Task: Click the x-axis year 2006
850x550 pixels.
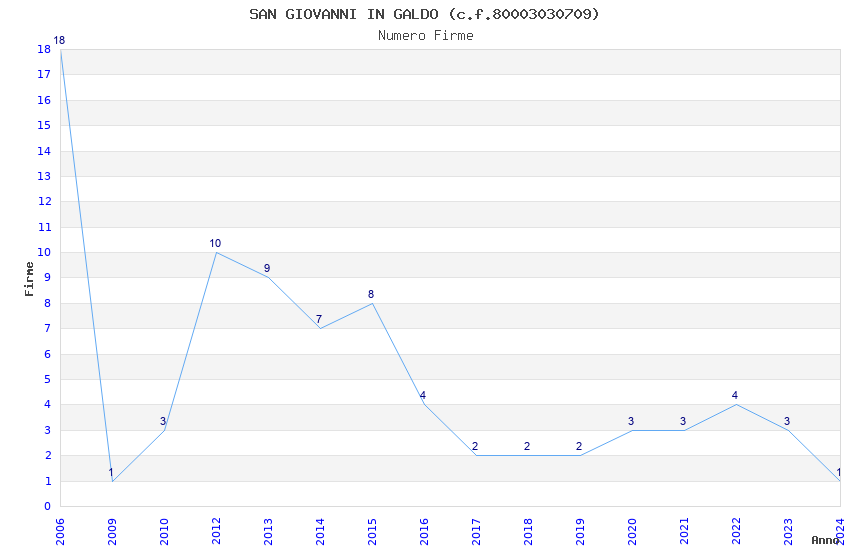Action: click(60, 531)
